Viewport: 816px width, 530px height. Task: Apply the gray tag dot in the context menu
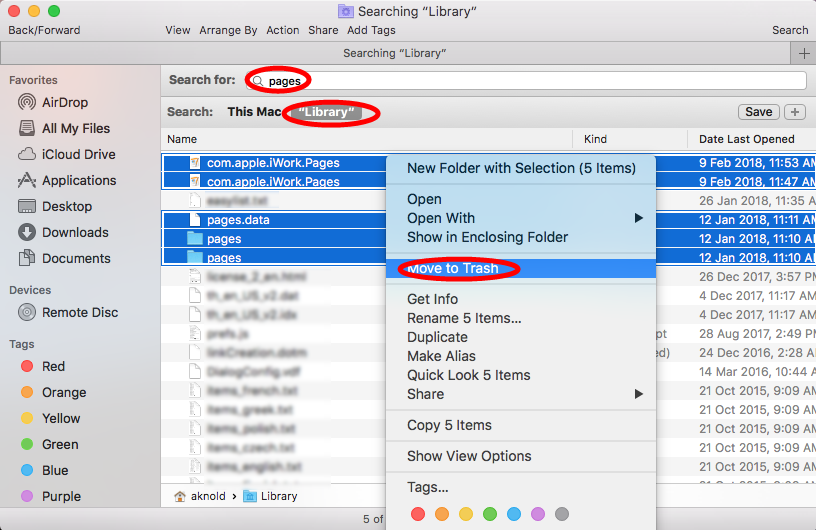click(x=562, y=514)
